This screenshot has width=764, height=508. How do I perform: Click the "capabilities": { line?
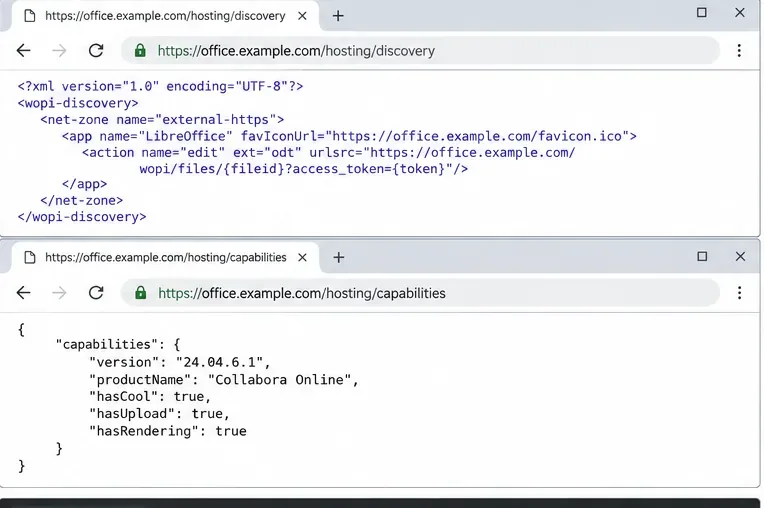point(118,344)
